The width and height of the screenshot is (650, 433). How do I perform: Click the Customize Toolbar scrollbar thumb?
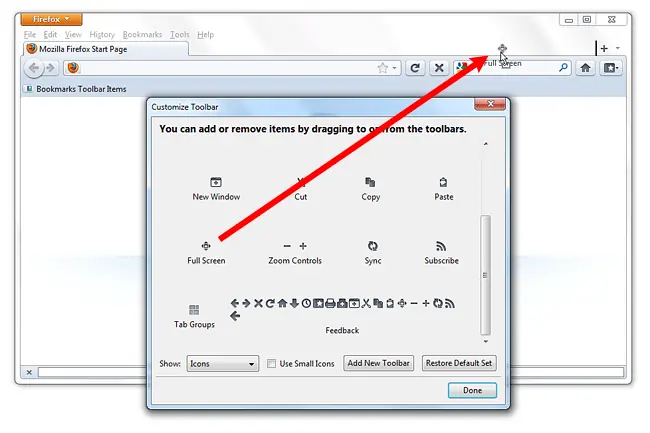(485, 275)
